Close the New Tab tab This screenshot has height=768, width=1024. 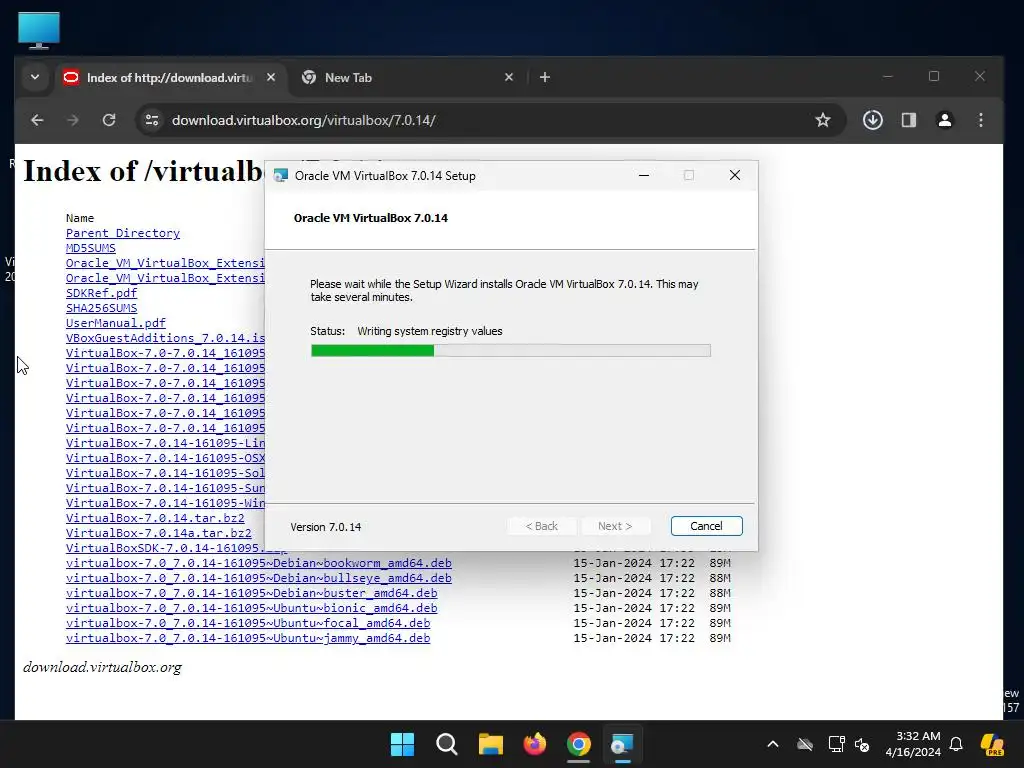(x=509, y=77)
